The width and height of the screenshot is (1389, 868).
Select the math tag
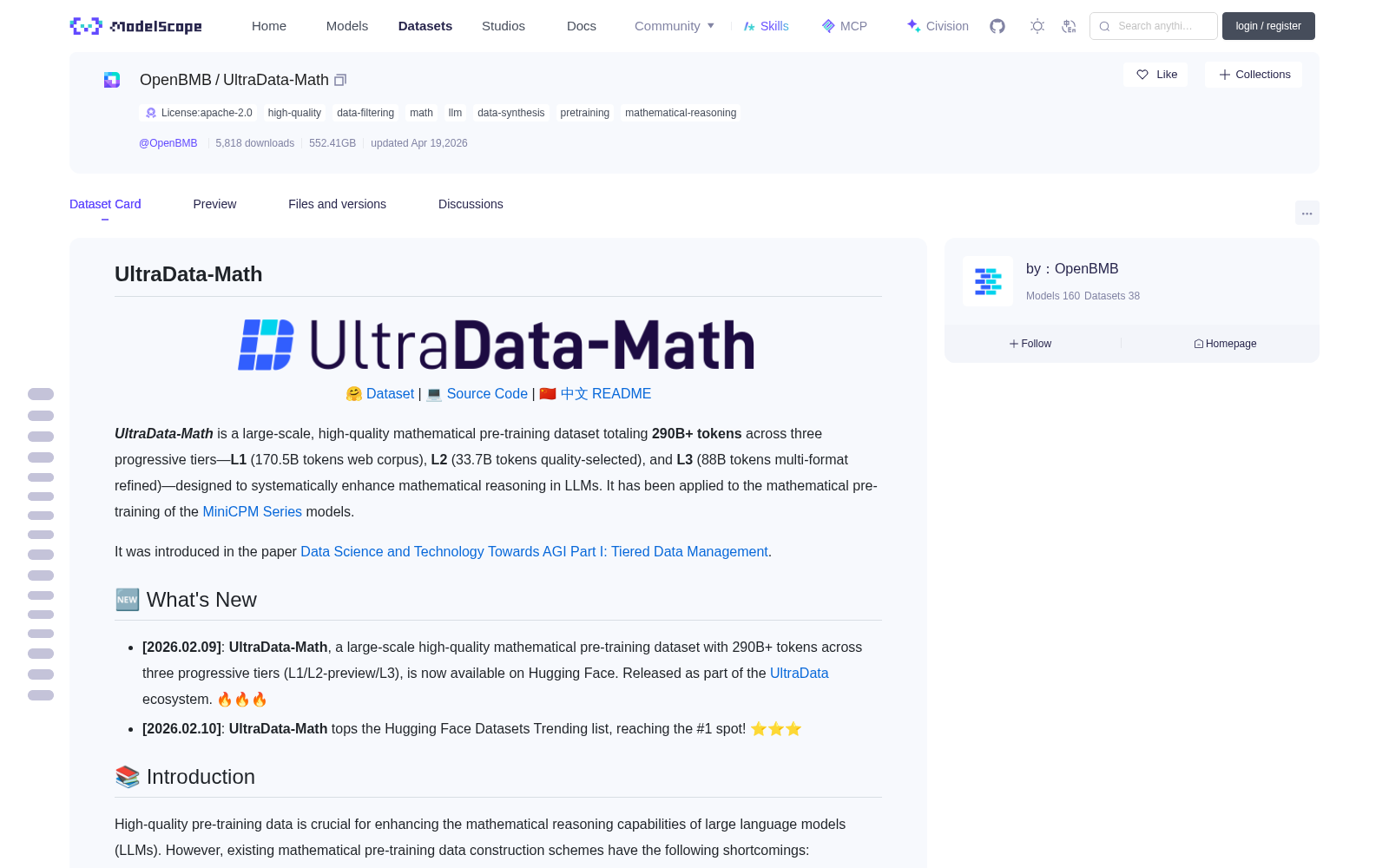coord(421,113)
